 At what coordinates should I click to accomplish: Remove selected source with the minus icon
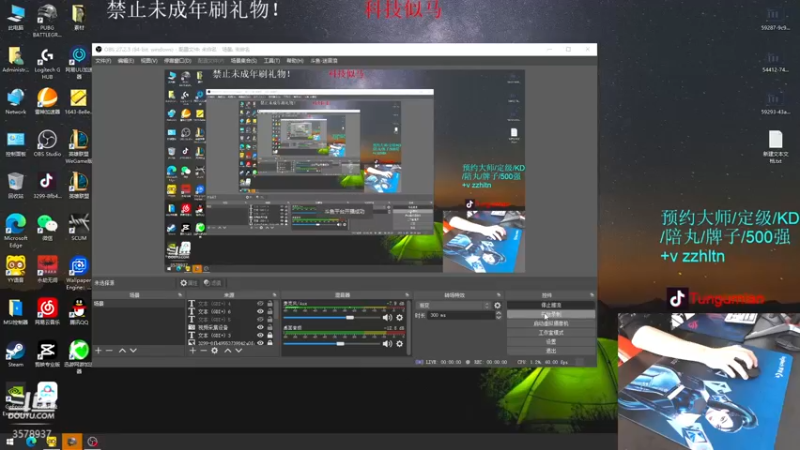click(203, 351)
